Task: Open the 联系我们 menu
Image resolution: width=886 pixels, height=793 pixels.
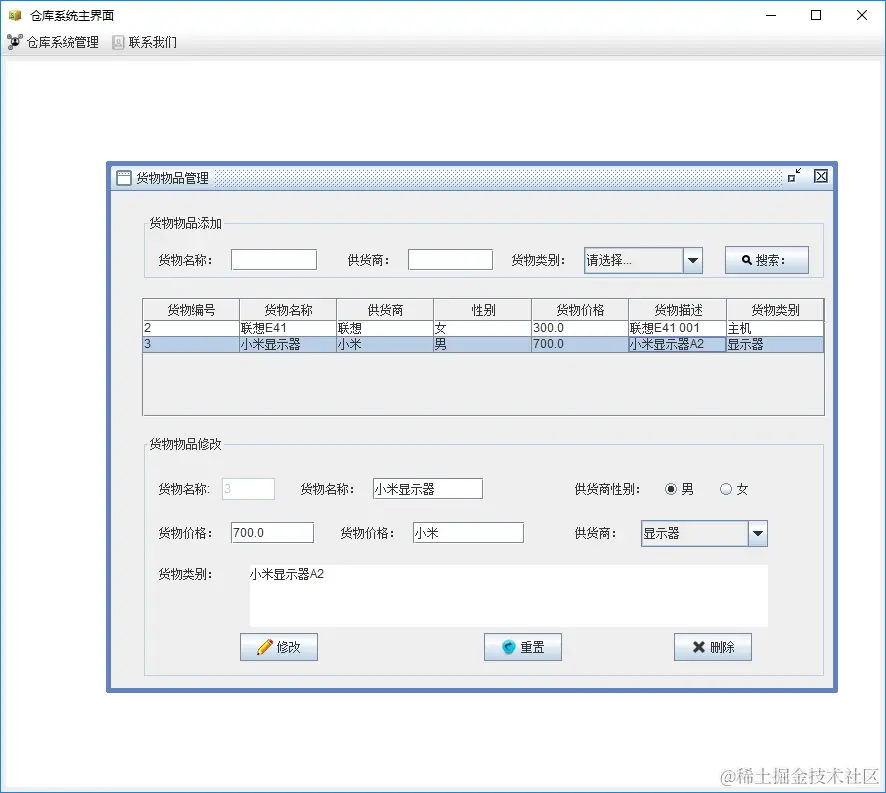Action: (145, 42)
